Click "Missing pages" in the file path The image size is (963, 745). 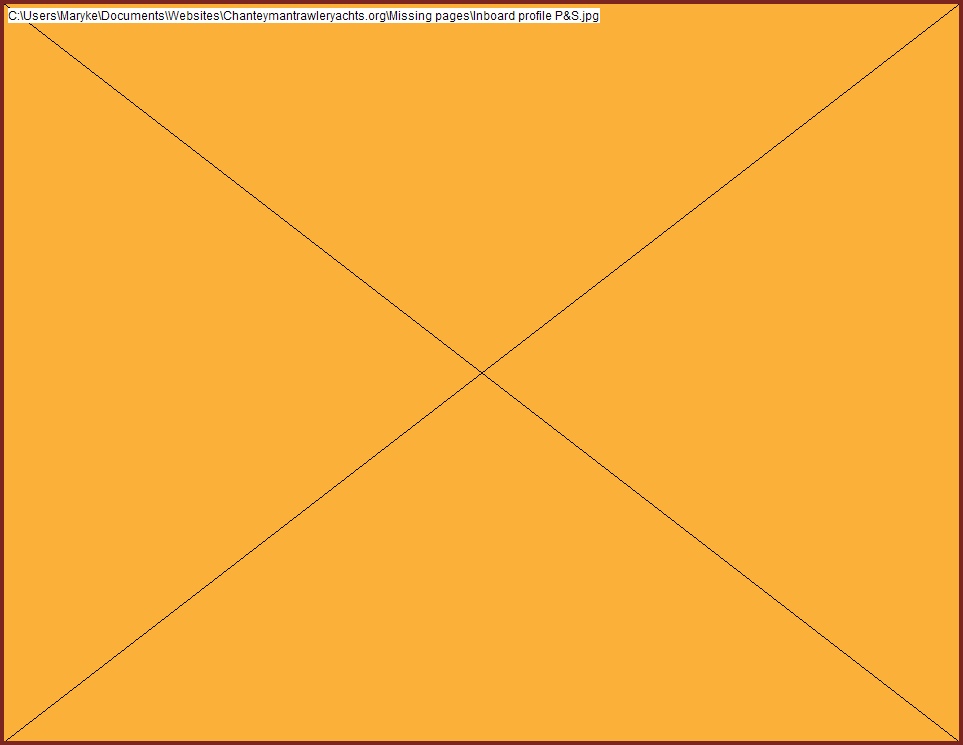point(429,17)
